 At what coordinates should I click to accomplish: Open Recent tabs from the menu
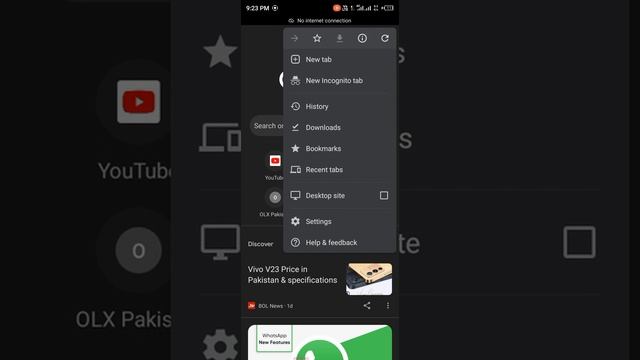[340, 170]
